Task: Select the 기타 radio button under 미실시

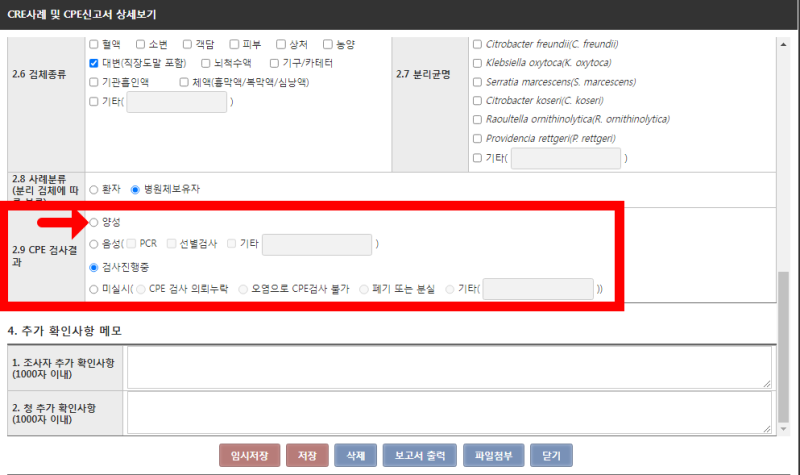Action: [449, 289]
